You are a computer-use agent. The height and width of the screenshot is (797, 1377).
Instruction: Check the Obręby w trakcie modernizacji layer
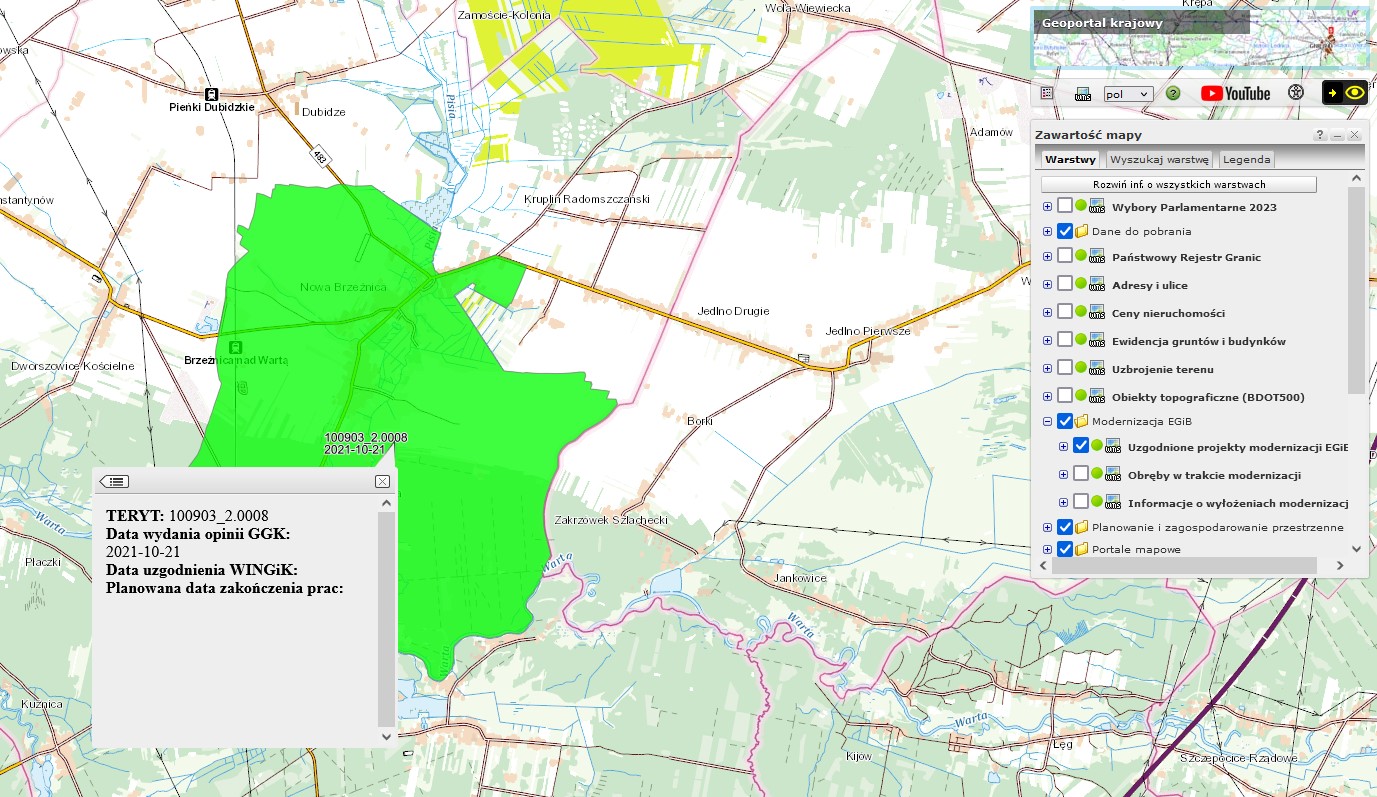(1081, 474)
